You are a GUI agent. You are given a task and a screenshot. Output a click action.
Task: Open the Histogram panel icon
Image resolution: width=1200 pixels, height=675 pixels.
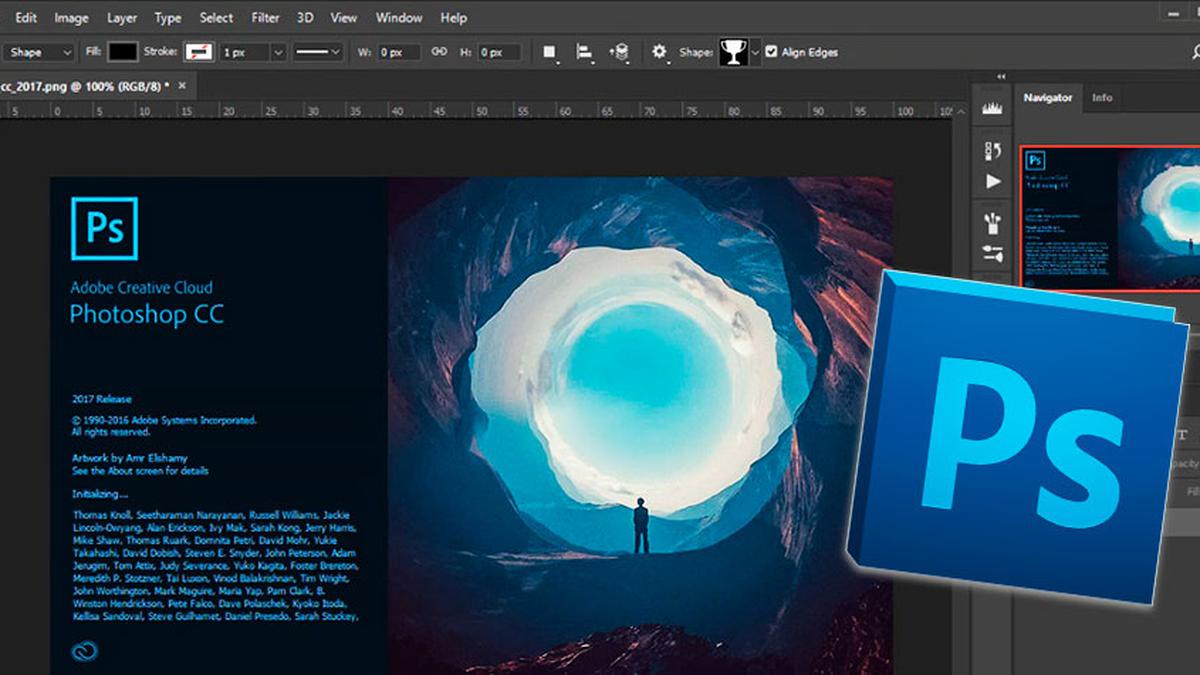(993, 109)
